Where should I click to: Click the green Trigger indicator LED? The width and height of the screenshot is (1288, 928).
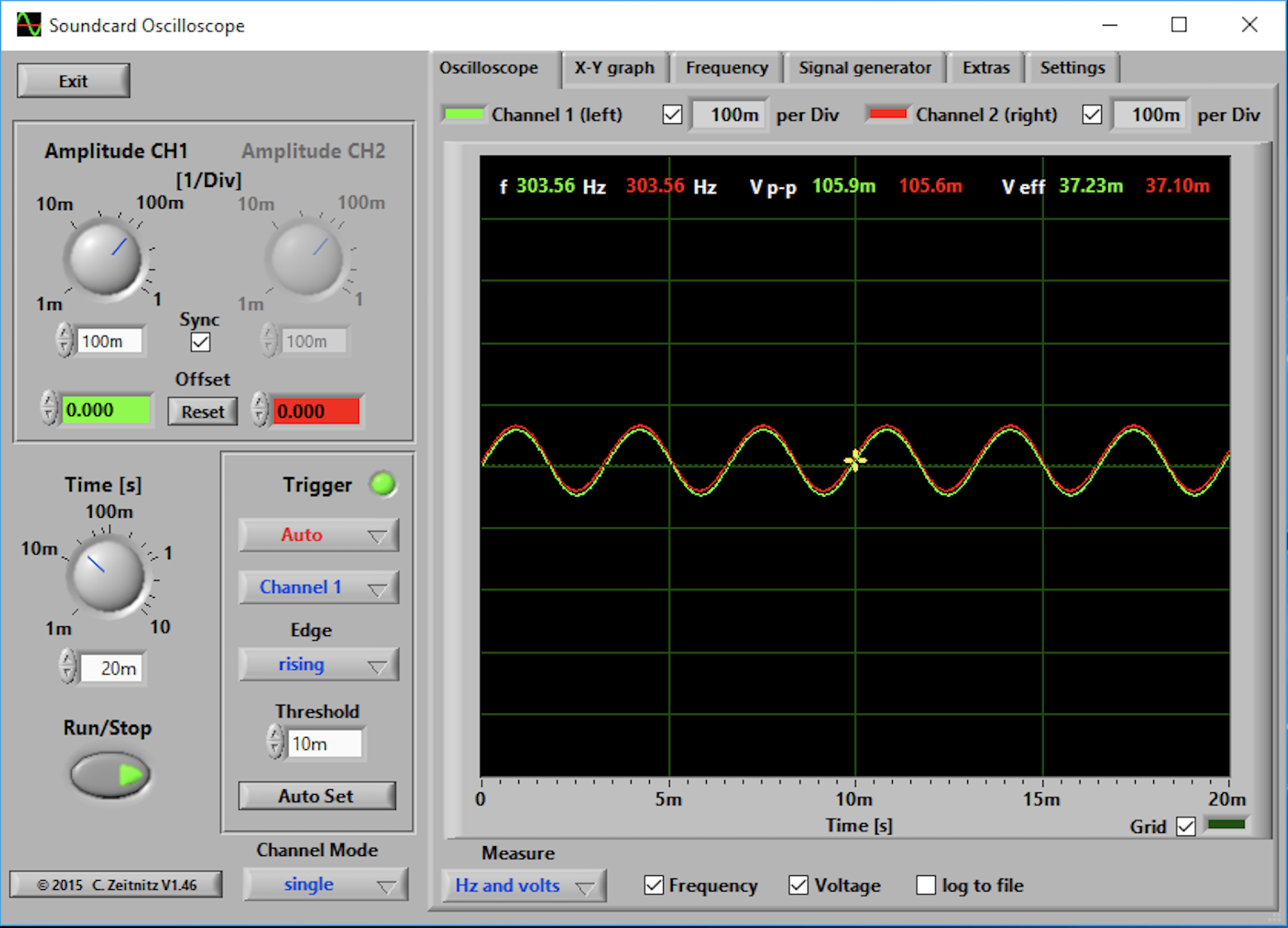(x=383, y=485)
